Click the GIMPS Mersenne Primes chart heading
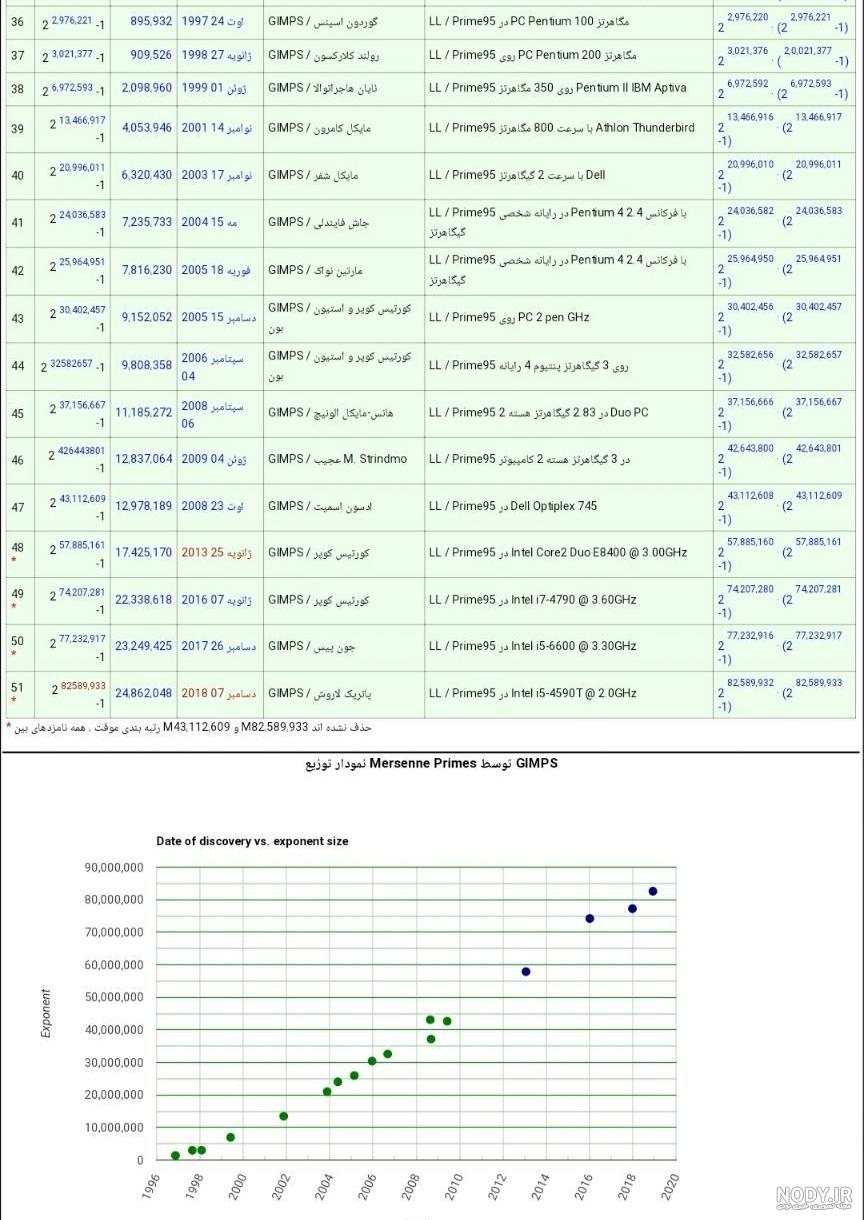 [x=431, y=763]
